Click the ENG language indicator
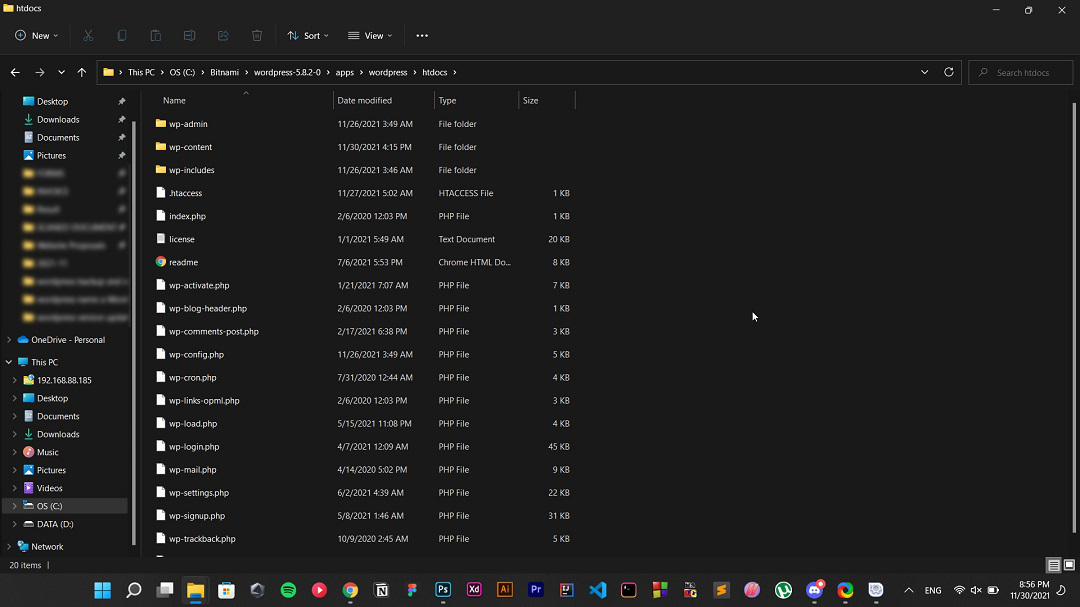The height and width of the screenshot is (607, 1080). point(933,590)
